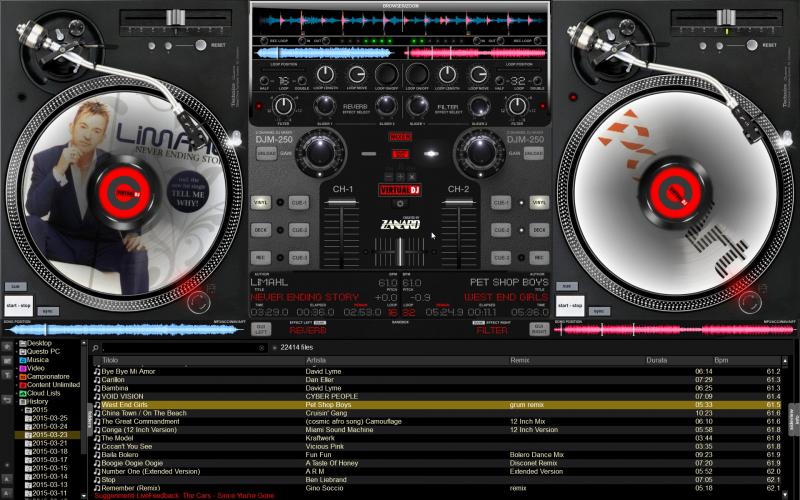Click the right UNLOAD button under DJM-250

[533, 153]
